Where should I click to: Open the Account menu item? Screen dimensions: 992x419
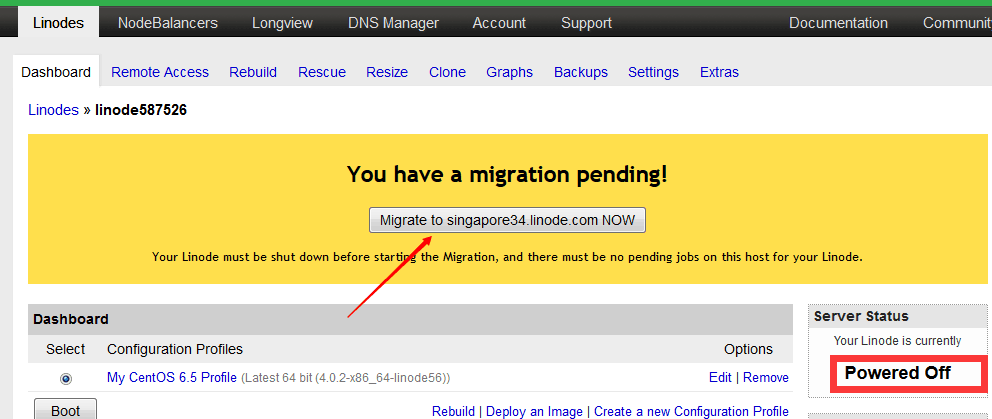click(x=499, y=23)
